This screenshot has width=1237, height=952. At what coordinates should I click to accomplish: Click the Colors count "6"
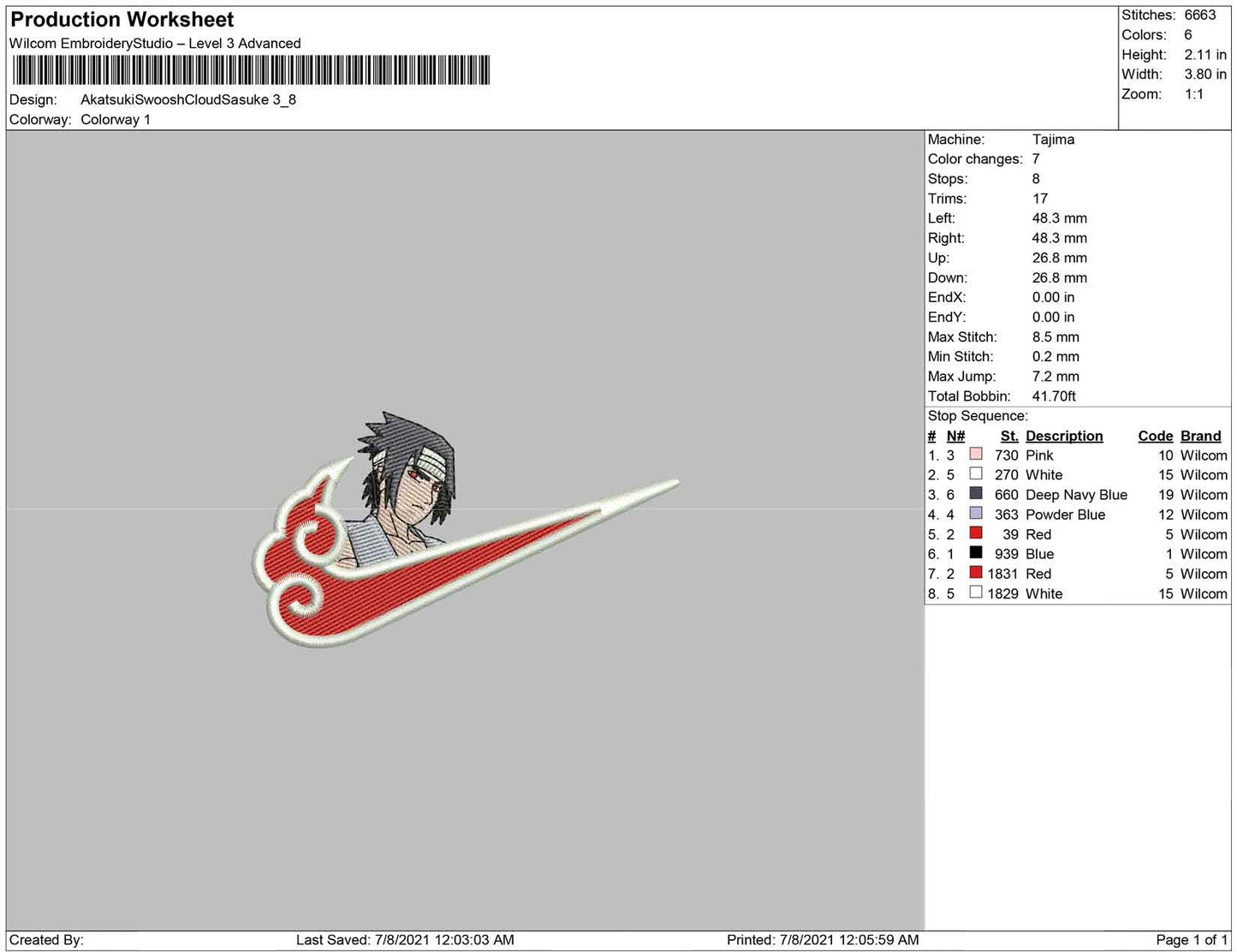pyautogui.click(x=1188, y=34)
